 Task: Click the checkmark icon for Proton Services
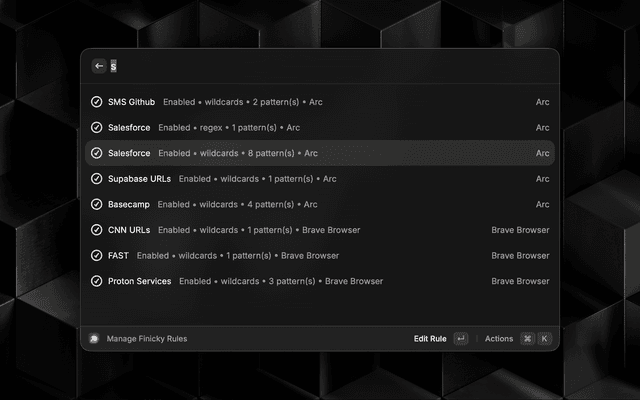(x=96, y=281)
